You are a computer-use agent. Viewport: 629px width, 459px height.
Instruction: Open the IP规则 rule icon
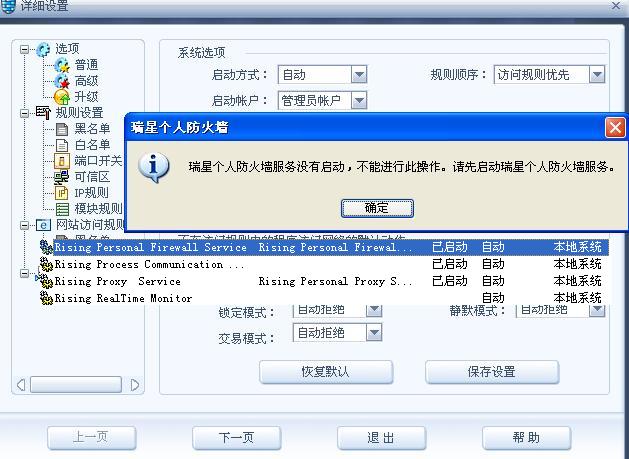pos(62,193)
